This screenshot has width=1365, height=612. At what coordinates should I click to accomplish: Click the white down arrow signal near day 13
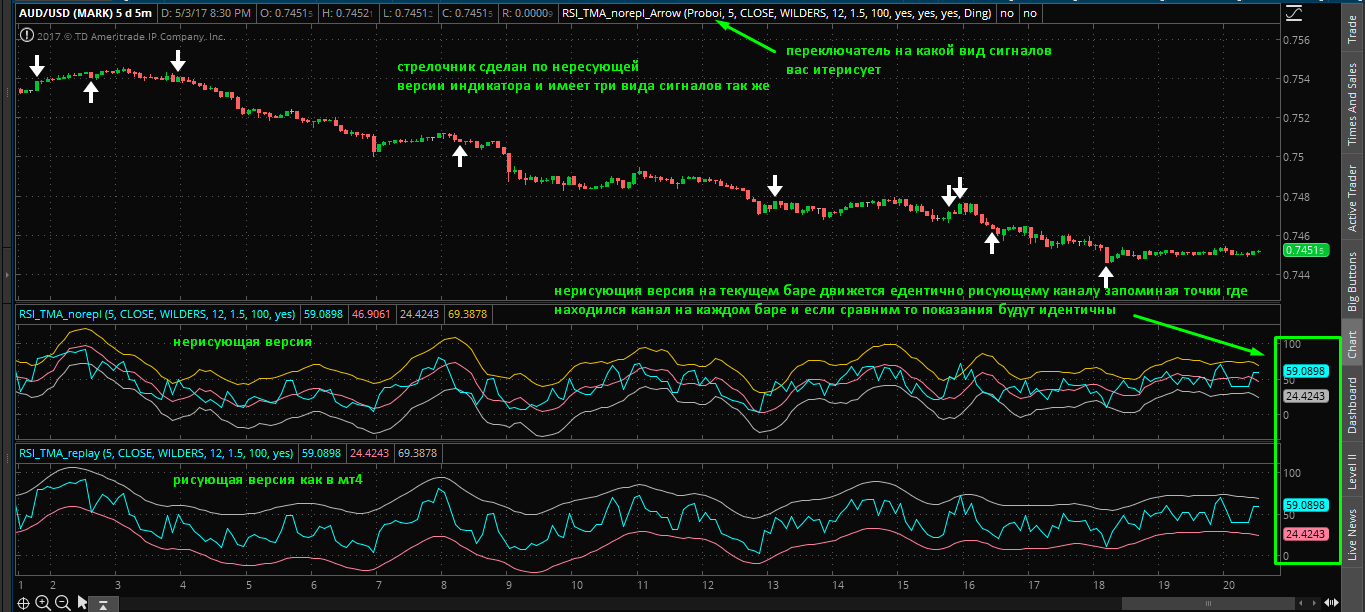click(x=775, y=185)
